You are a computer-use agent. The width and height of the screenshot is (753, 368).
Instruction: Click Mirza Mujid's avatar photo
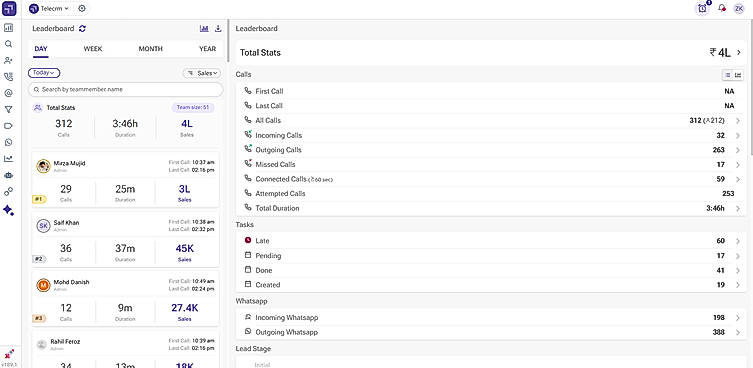point(43,166)
